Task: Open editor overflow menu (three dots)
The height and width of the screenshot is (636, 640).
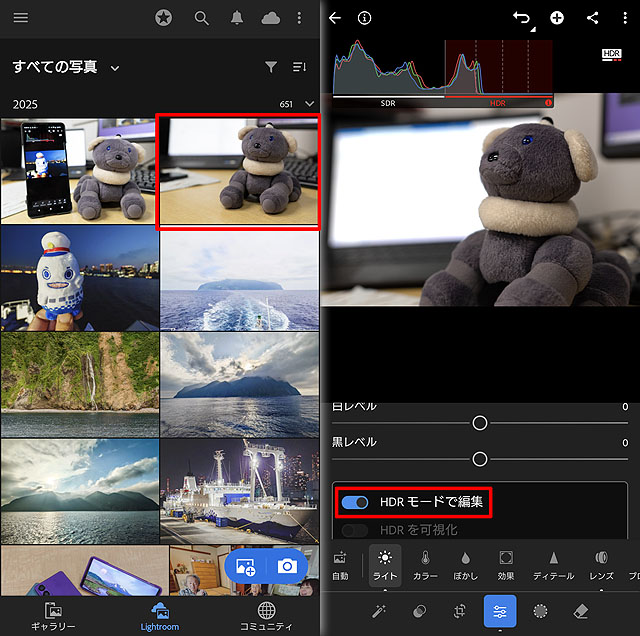Action: pos(625,18)
